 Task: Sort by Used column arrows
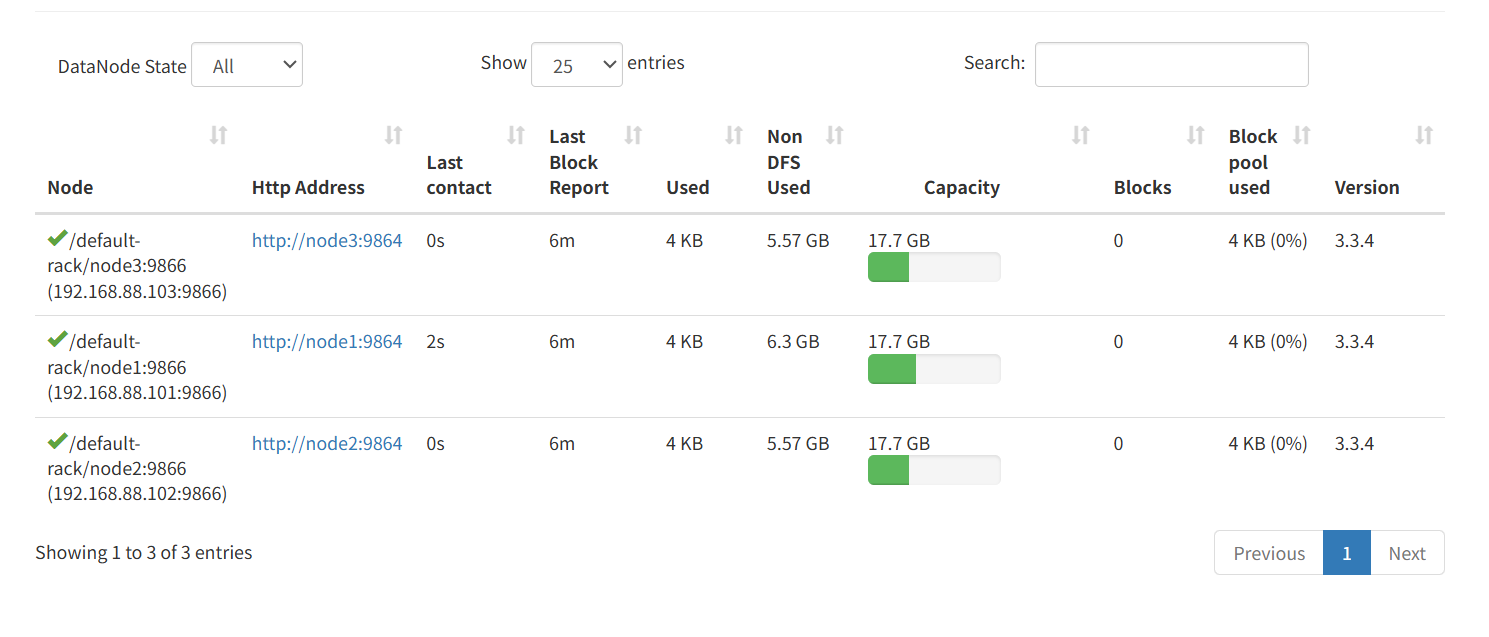734,135
